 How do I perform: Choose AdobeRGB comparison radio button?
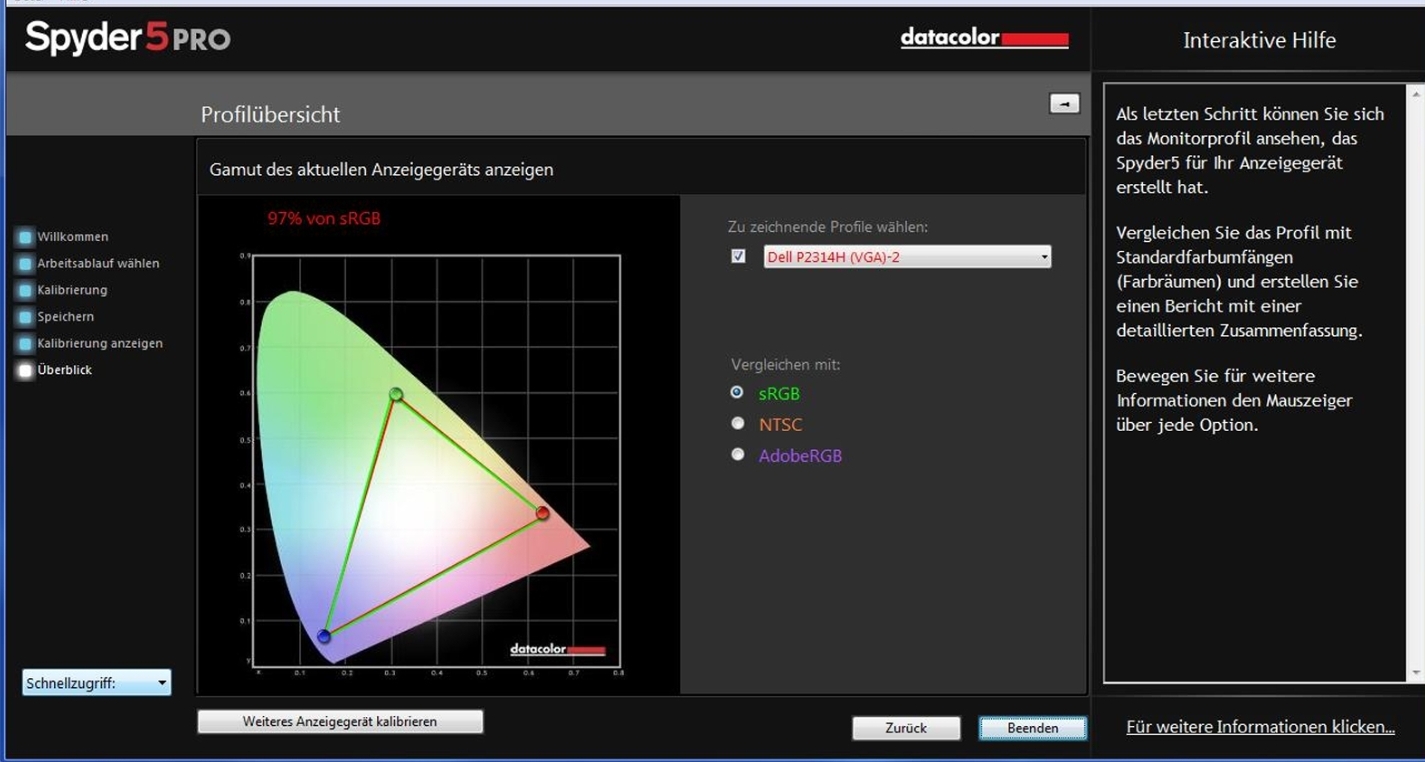pyautogui.click(x=738, y=455)
